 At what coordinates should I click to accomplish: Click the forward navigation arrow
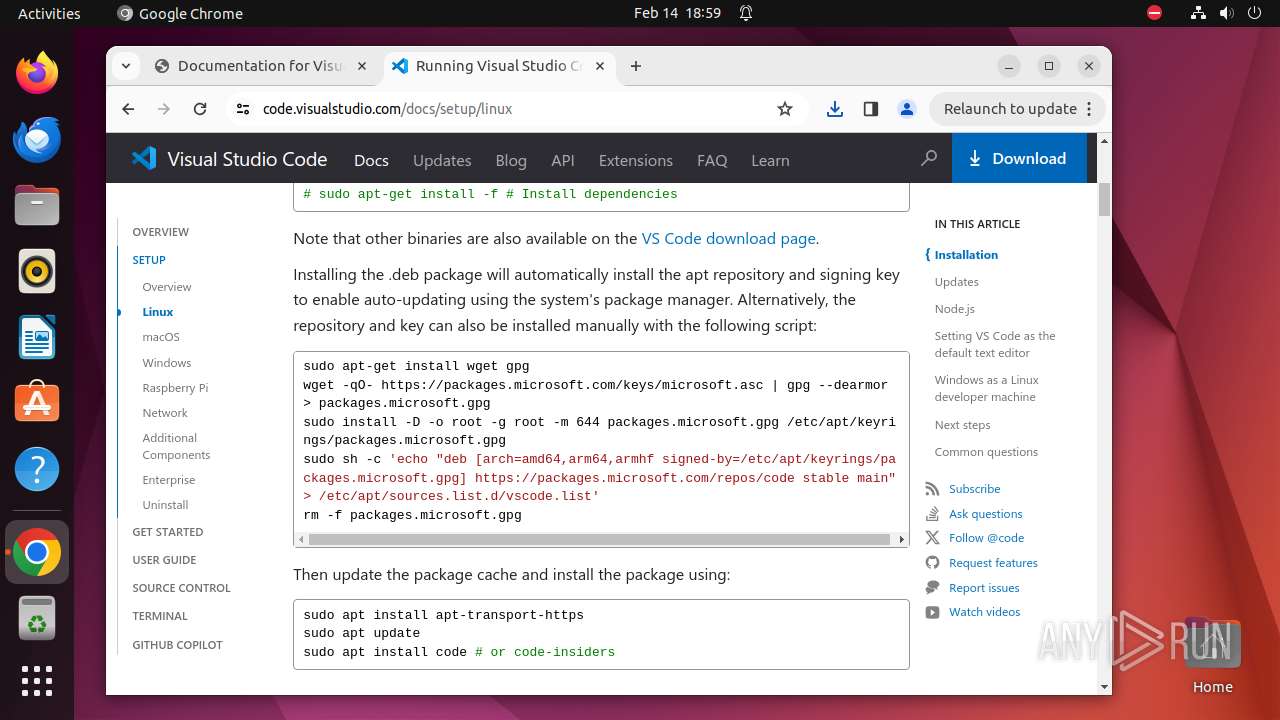coord(164,109)
